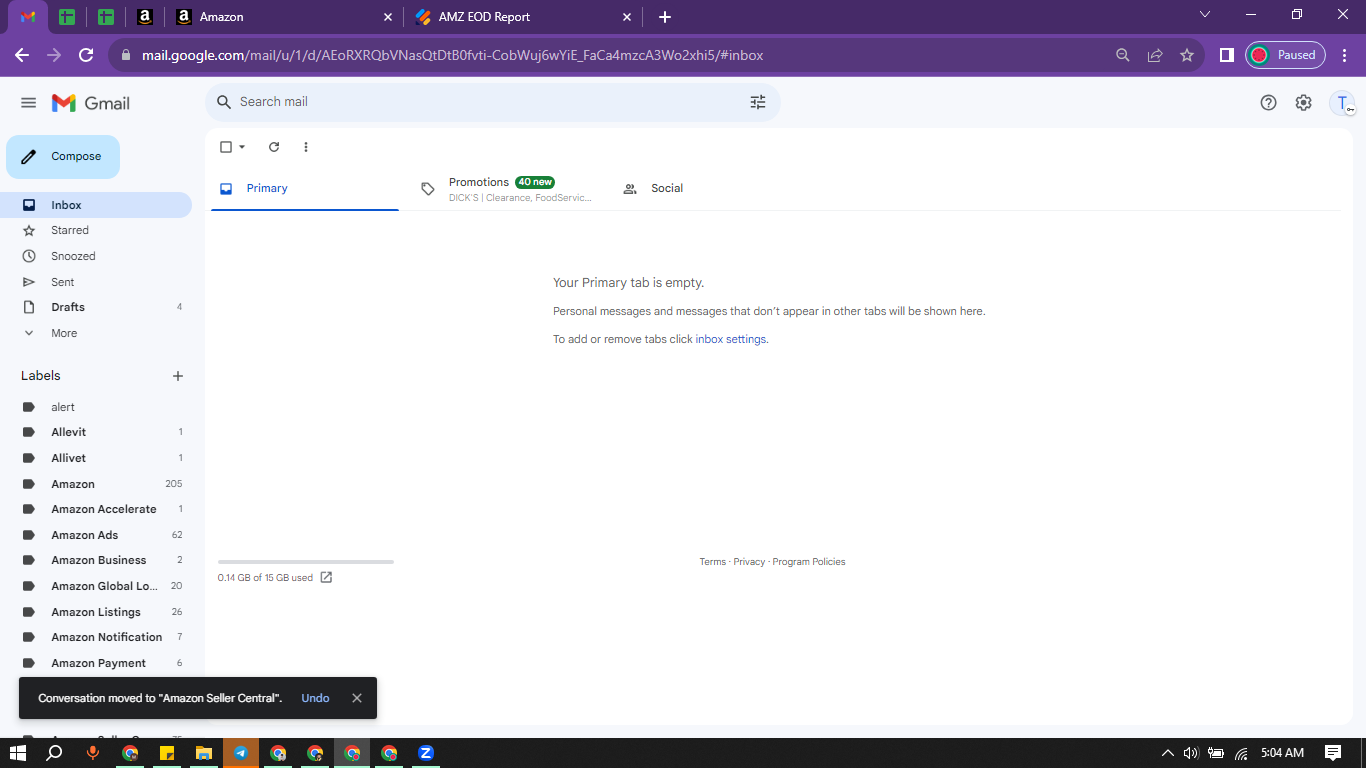Click the Compose button
This screenshot has width=1366, height=768.
tap(63, 157)
